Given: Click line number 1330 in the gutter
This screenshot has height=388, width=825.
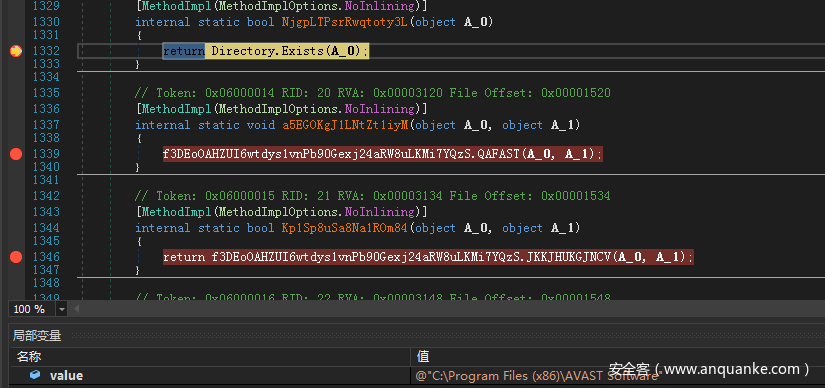Looking at the screenshot, I should coord(46,22).
